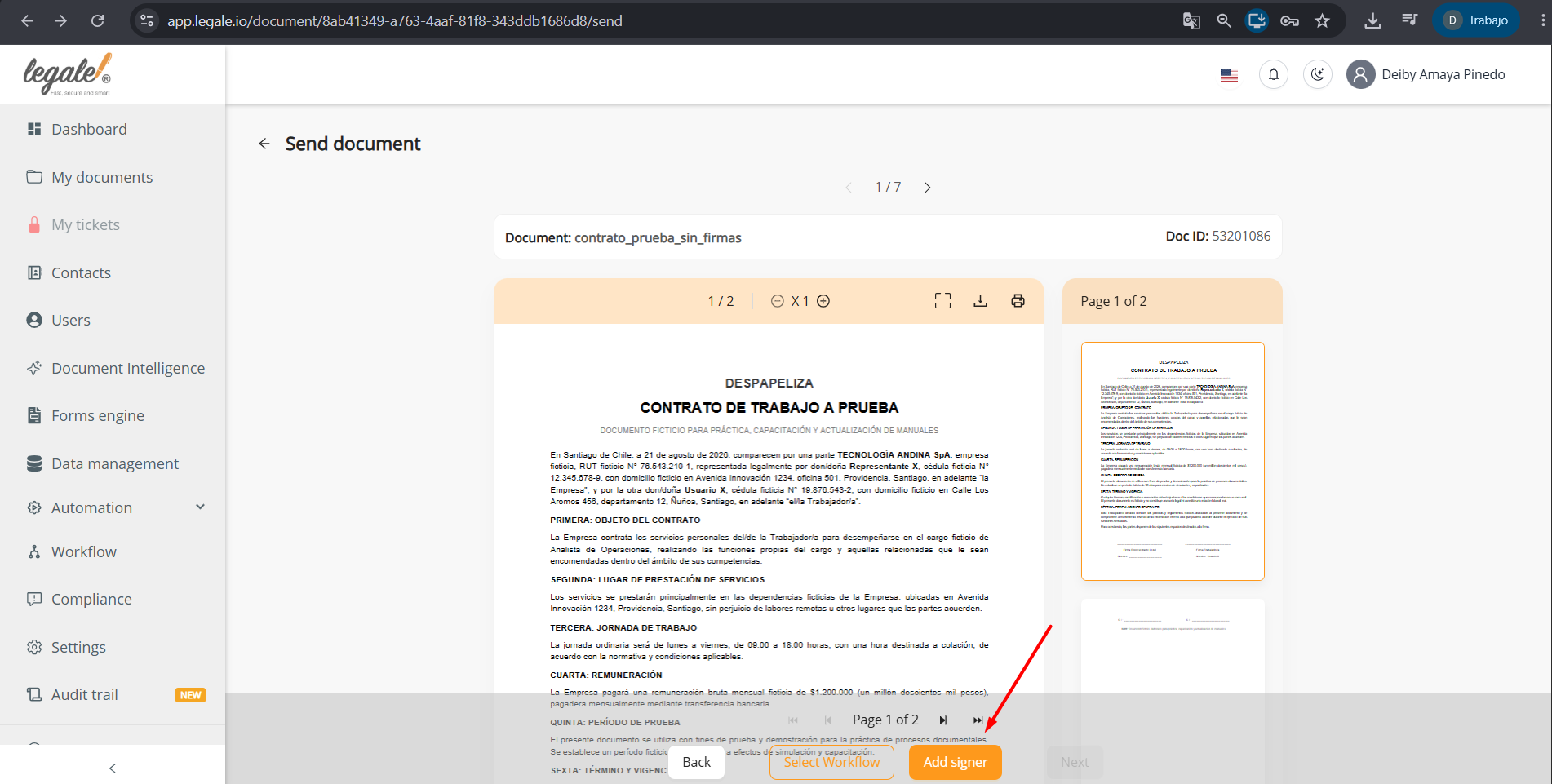
Task: Zoom in with the plus circle icon
Action: pos(823,301)
